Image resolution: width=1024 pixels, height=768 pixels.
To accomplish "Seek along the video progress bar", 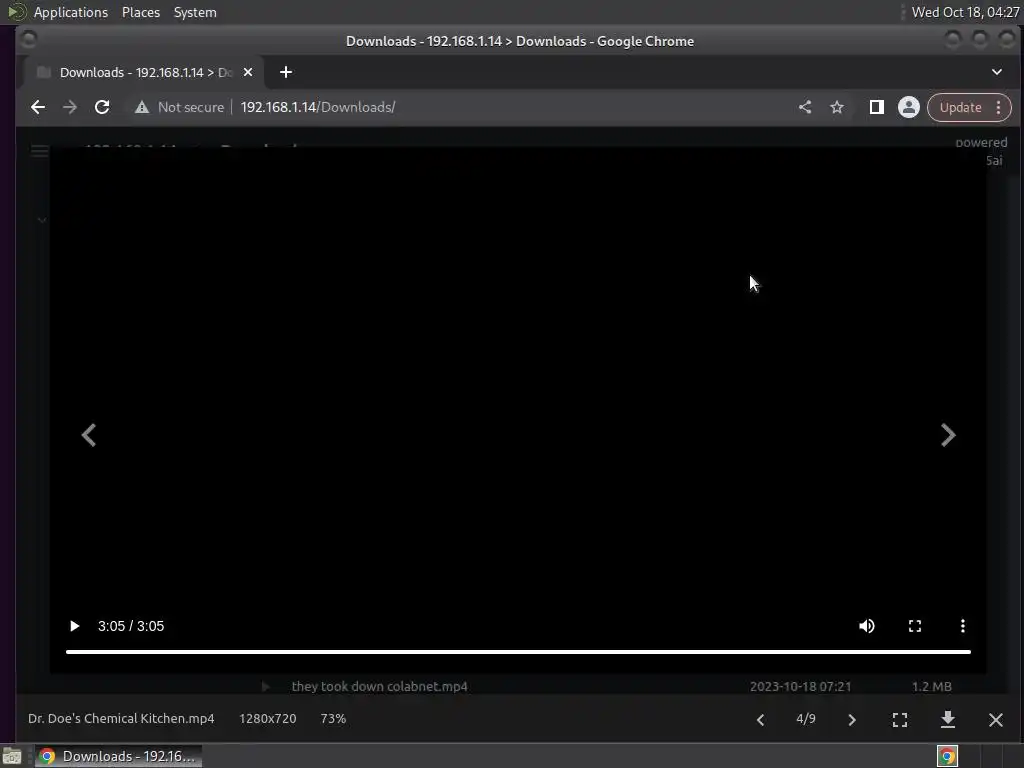I will 518,652.
